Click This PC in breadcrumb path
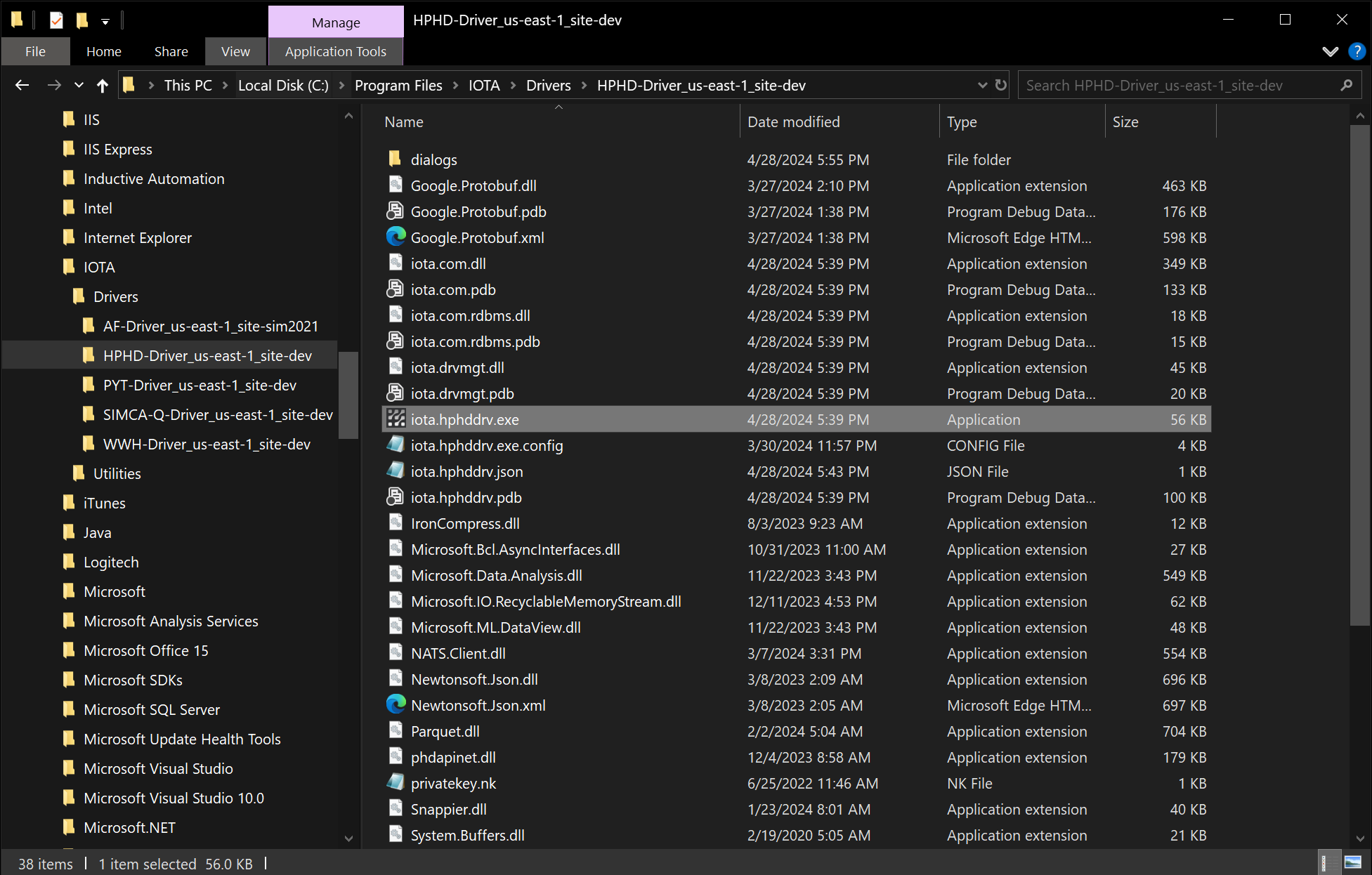 point(188,85)
